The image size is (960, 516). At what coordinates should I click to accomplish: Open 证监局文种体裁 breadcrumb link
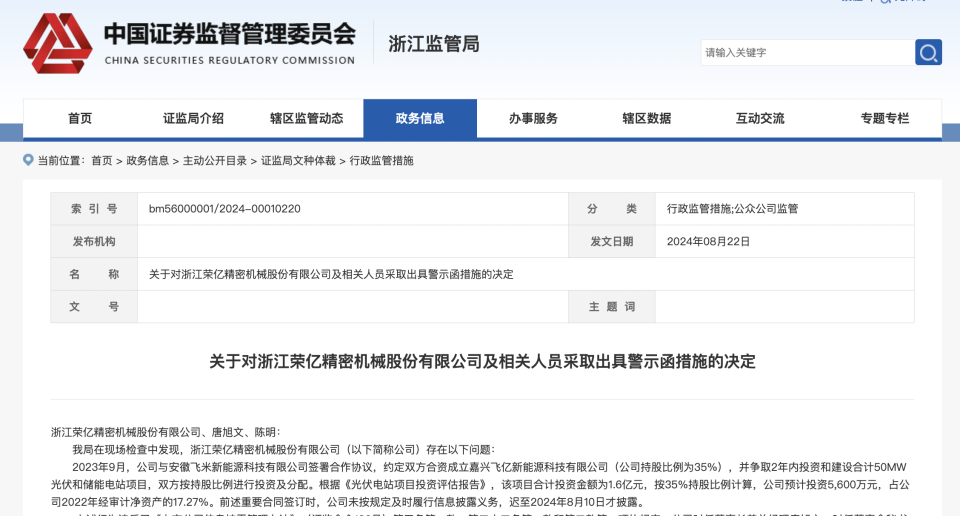(x=298, y=160)
